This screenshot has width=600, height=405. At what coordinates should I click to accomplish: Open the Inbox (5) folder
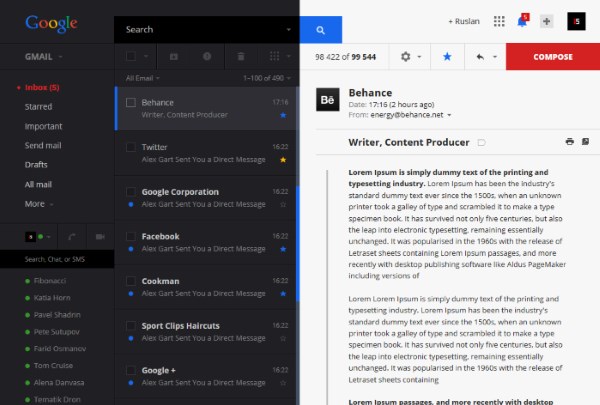click(x=42, y=87)
